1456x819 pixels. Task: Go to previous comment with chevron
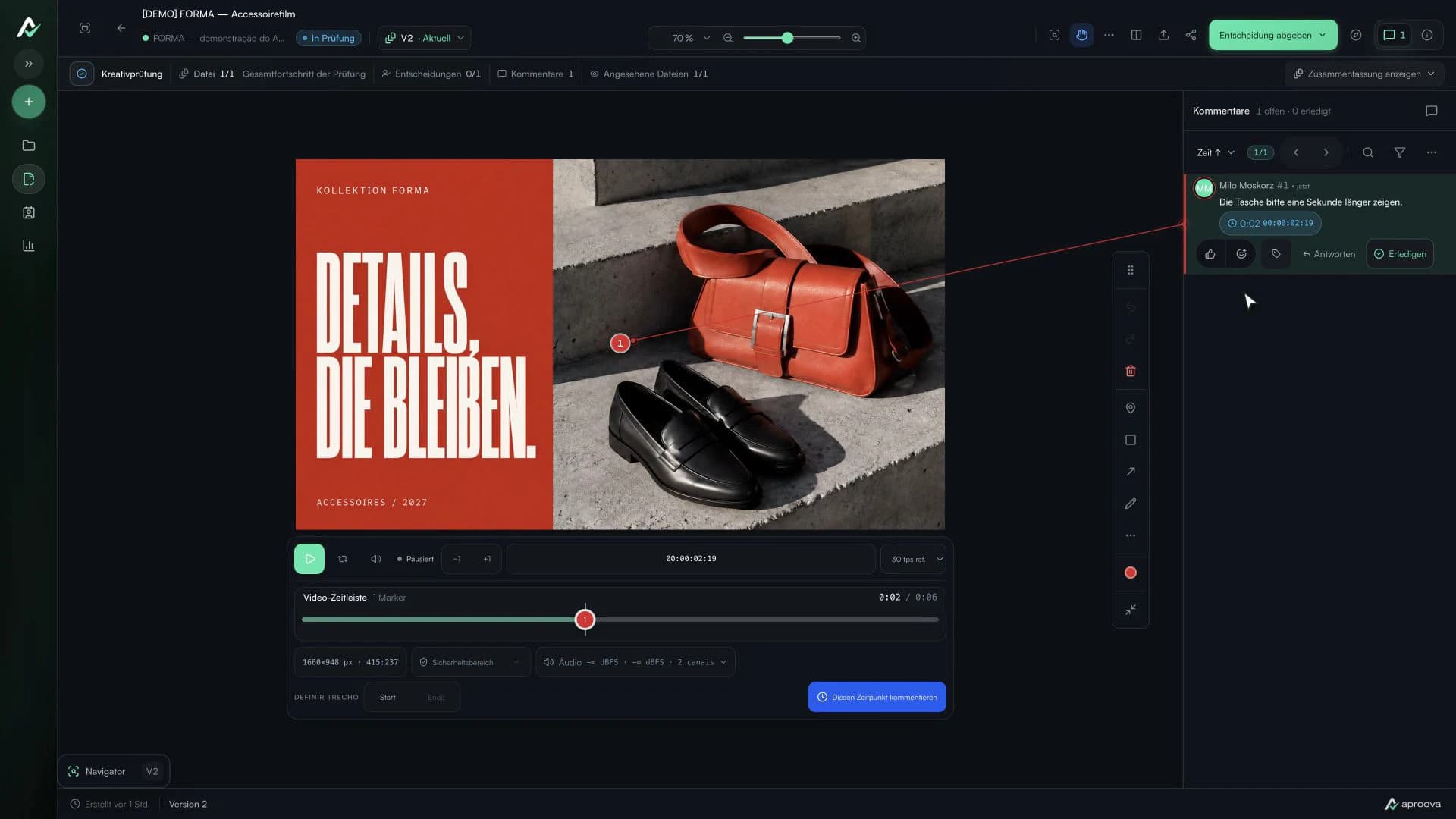coord(1296,152)
